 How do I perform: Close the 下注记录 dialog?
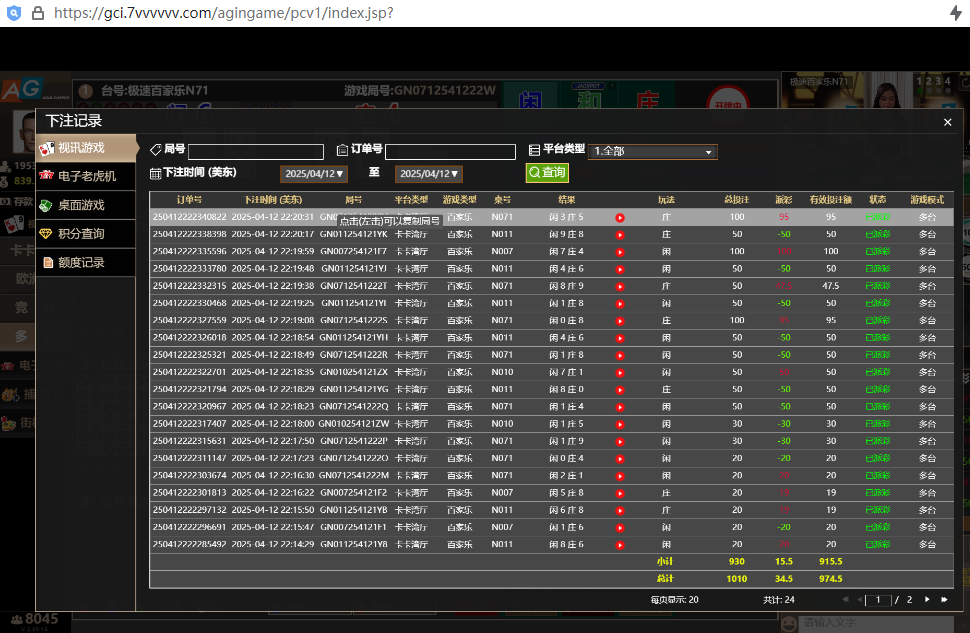tap(947, 122)
